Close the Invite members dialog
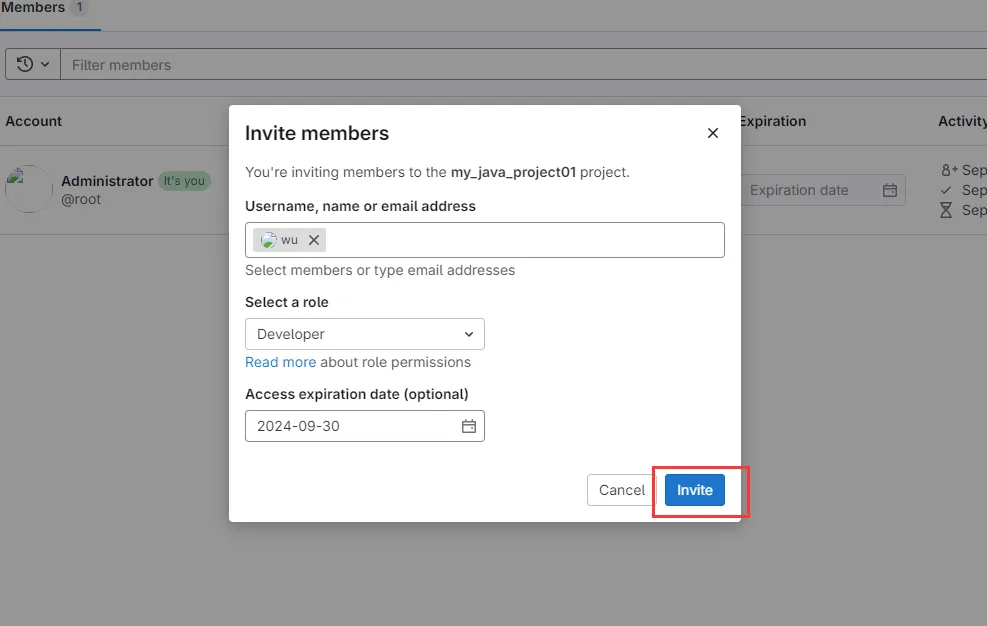 (x=713, y=133)
